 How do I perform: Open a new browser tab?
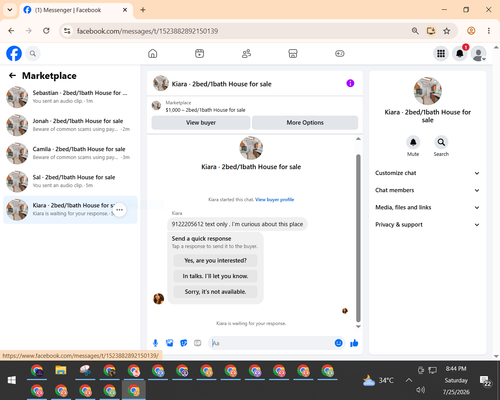point(143,10)
